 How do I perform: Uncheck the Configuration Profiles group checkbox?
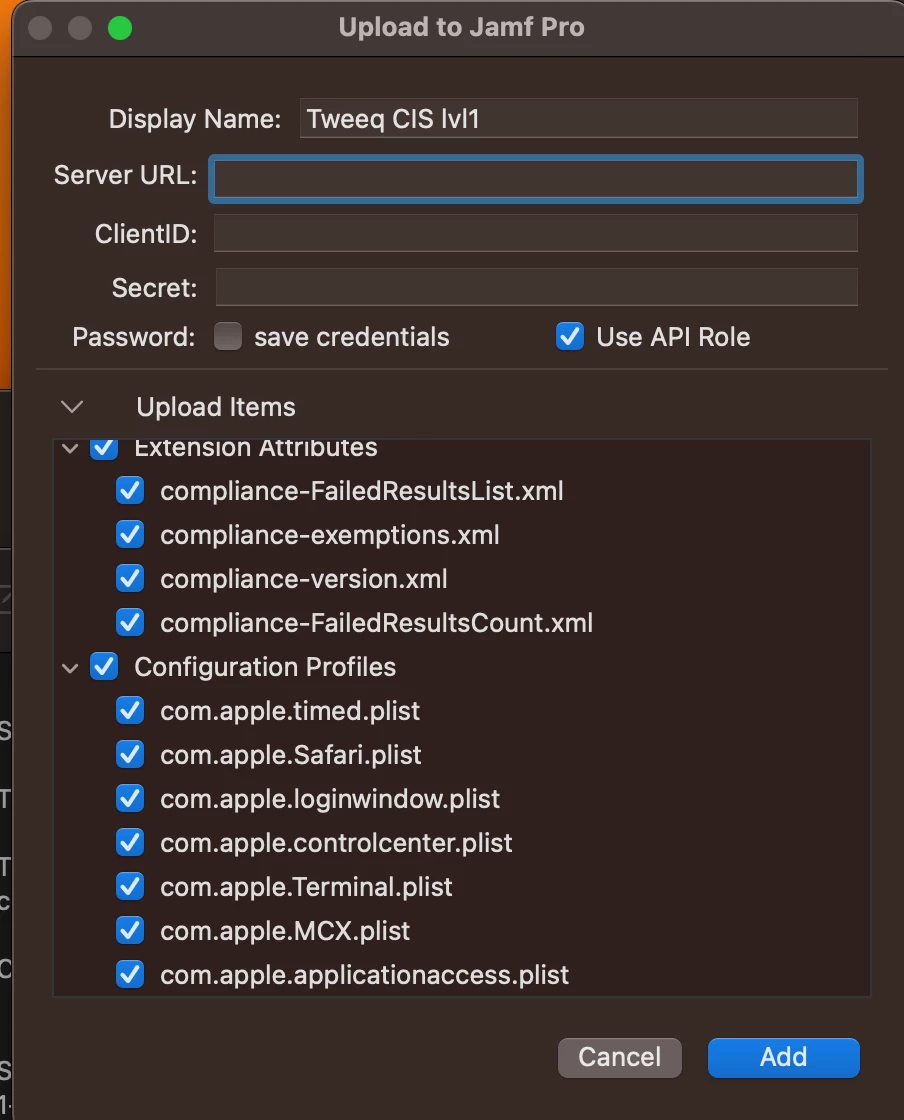[104, 666]
